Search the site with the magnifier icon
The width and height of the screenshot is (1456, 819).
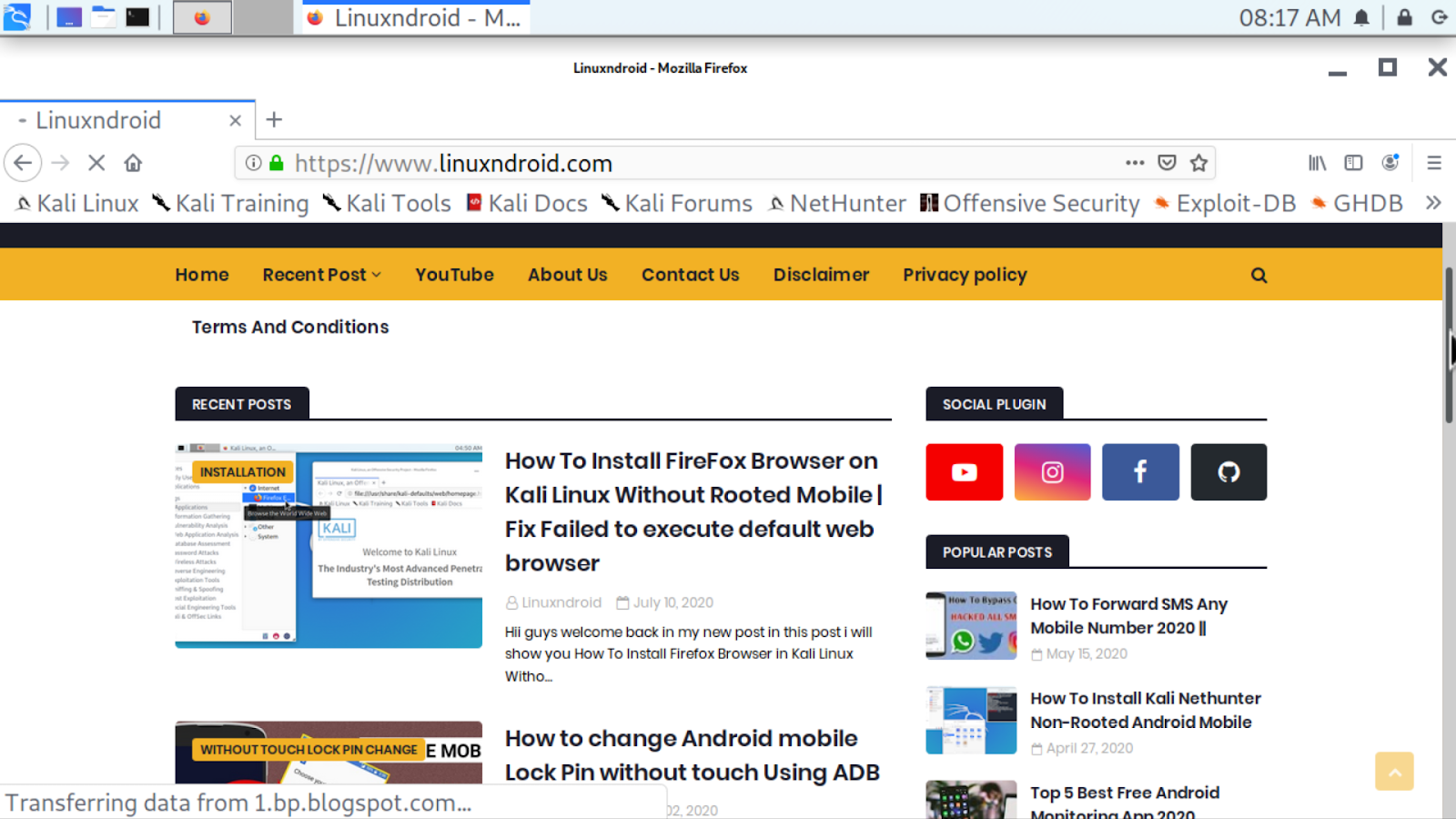[x=1259, y=275]
